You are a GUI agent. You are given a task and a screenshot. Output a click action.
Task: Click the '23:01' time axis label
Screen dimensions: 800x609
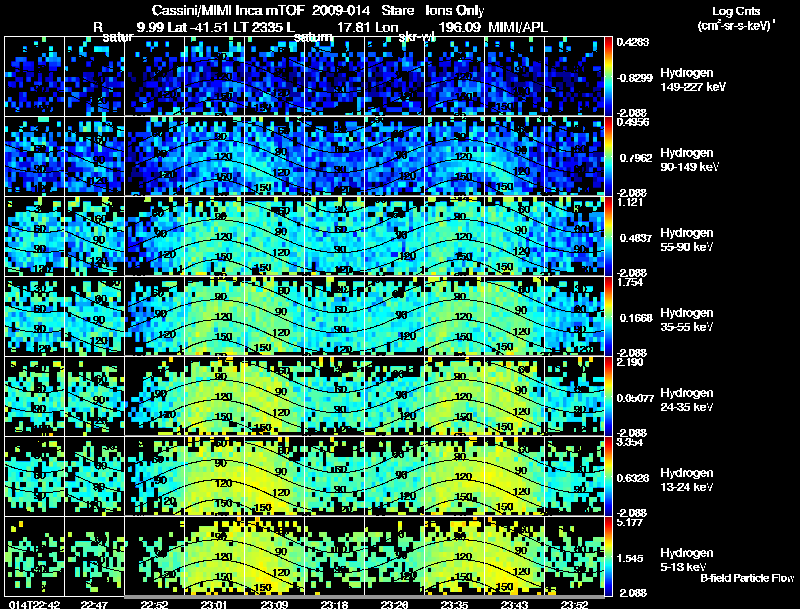(214, 604)
